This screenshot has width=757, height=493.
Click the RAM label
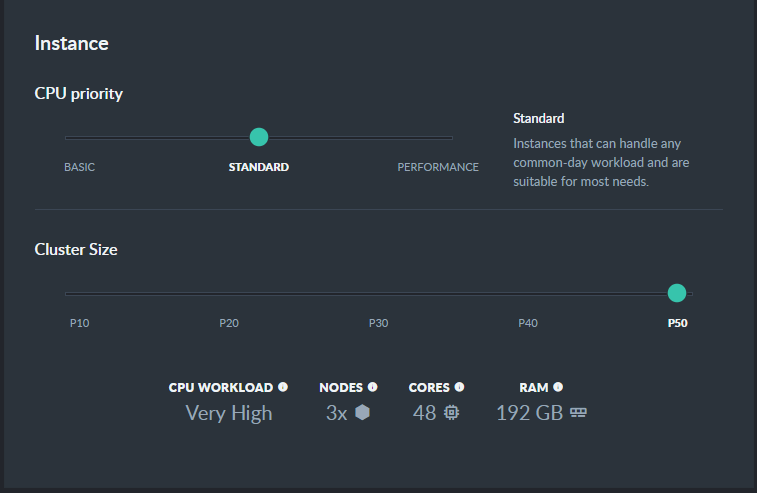(534, 388)
